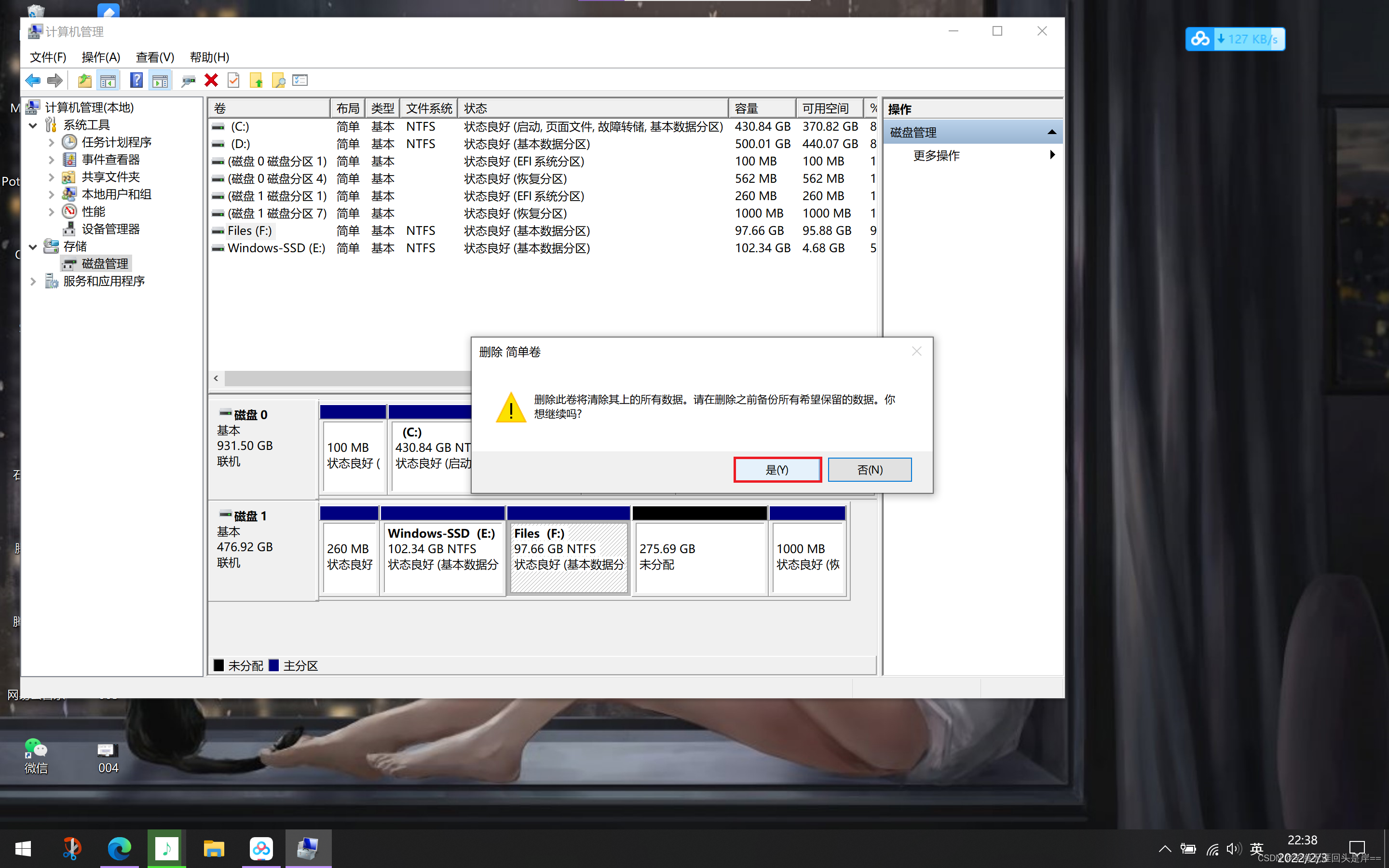Toggle the show/hide action pane button

160,81
